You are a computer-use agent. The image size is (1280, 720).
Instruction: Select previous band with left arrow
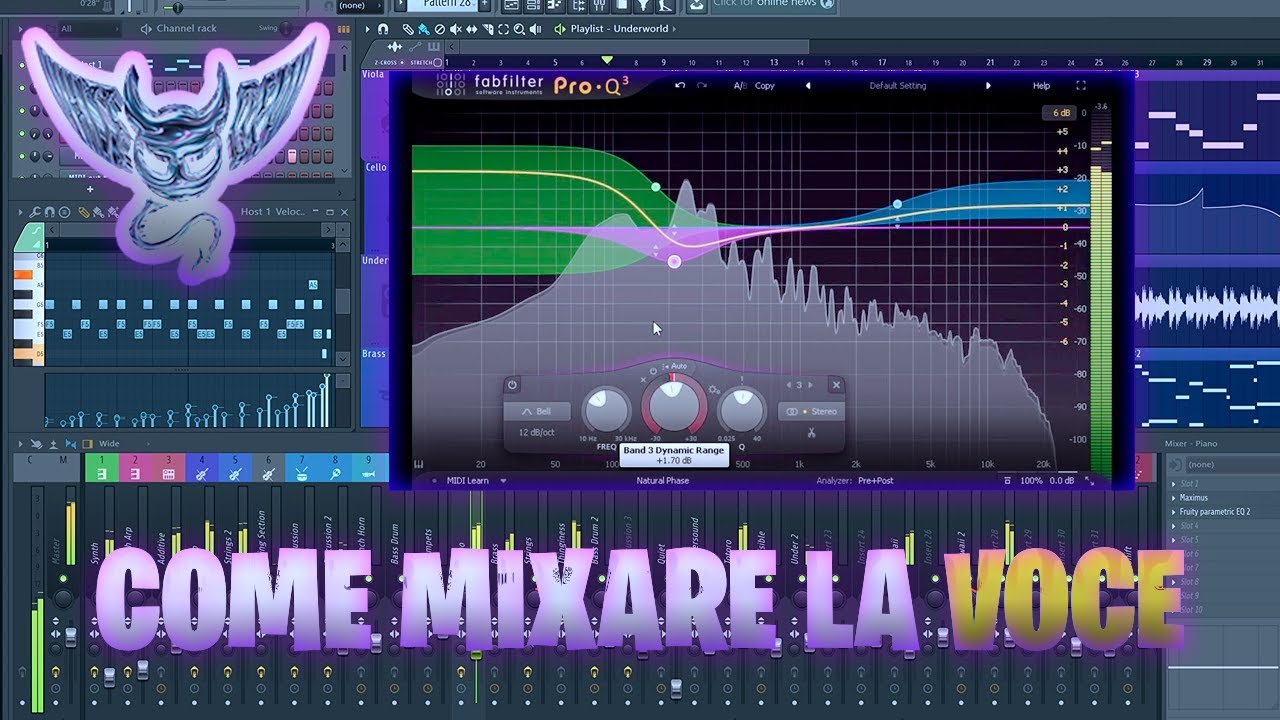point(788,385)
